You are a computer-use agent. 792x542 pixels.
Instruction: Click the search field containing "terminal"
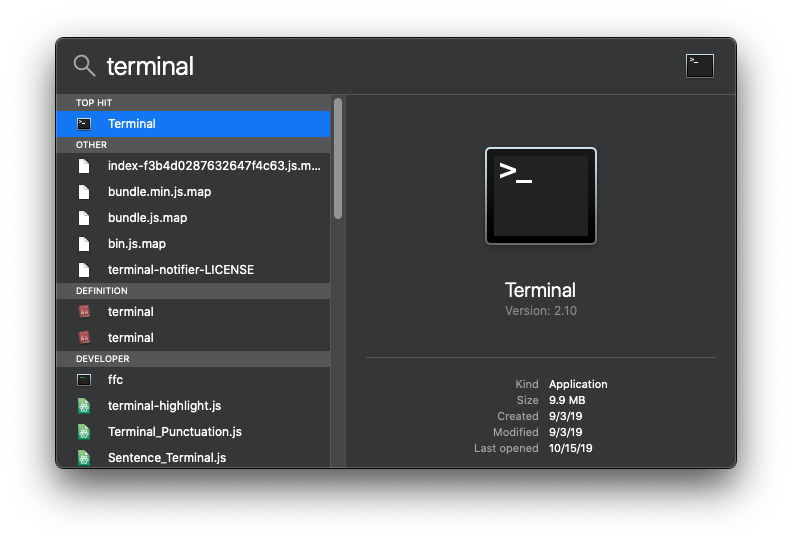click(x=389, y=66)
